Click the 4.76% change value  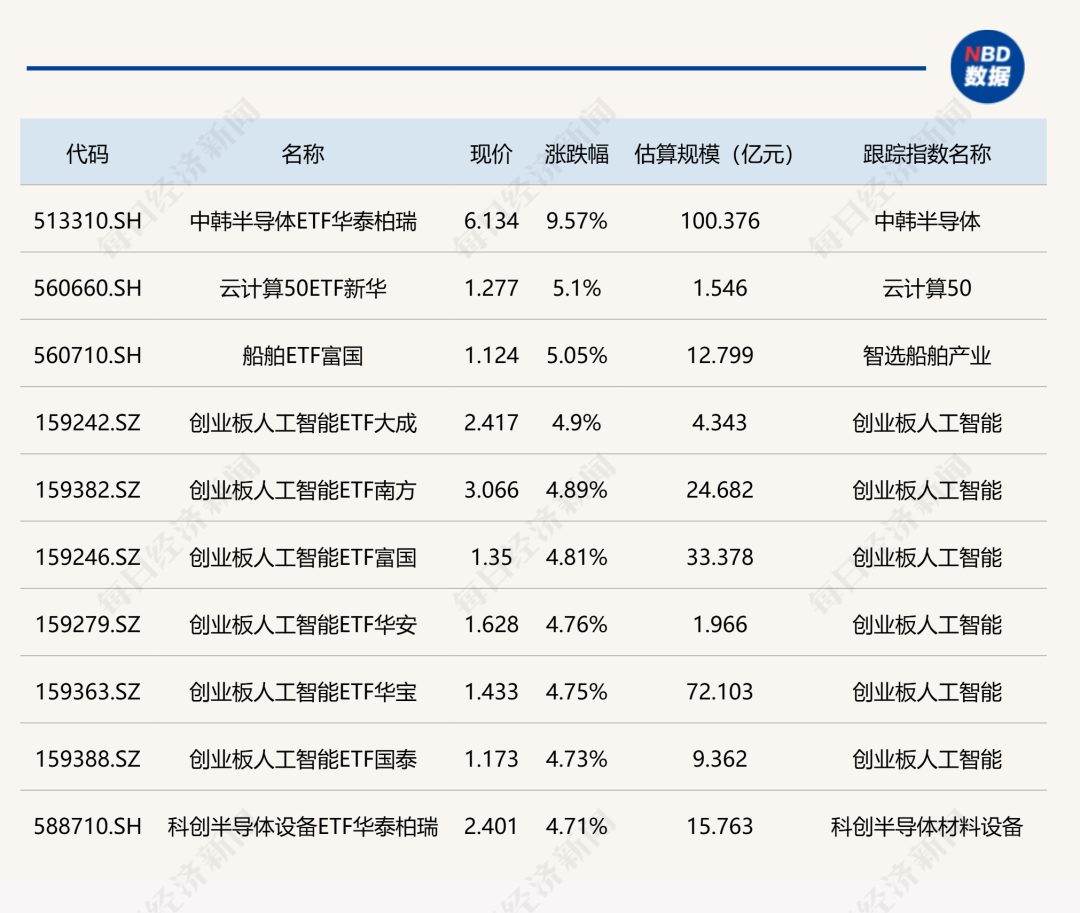click(x=577, y=624)
